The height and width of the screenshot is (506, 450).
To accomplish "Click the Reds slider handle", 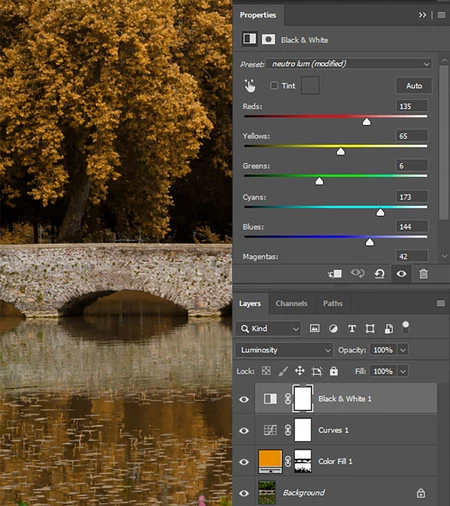I will [367, 122].
